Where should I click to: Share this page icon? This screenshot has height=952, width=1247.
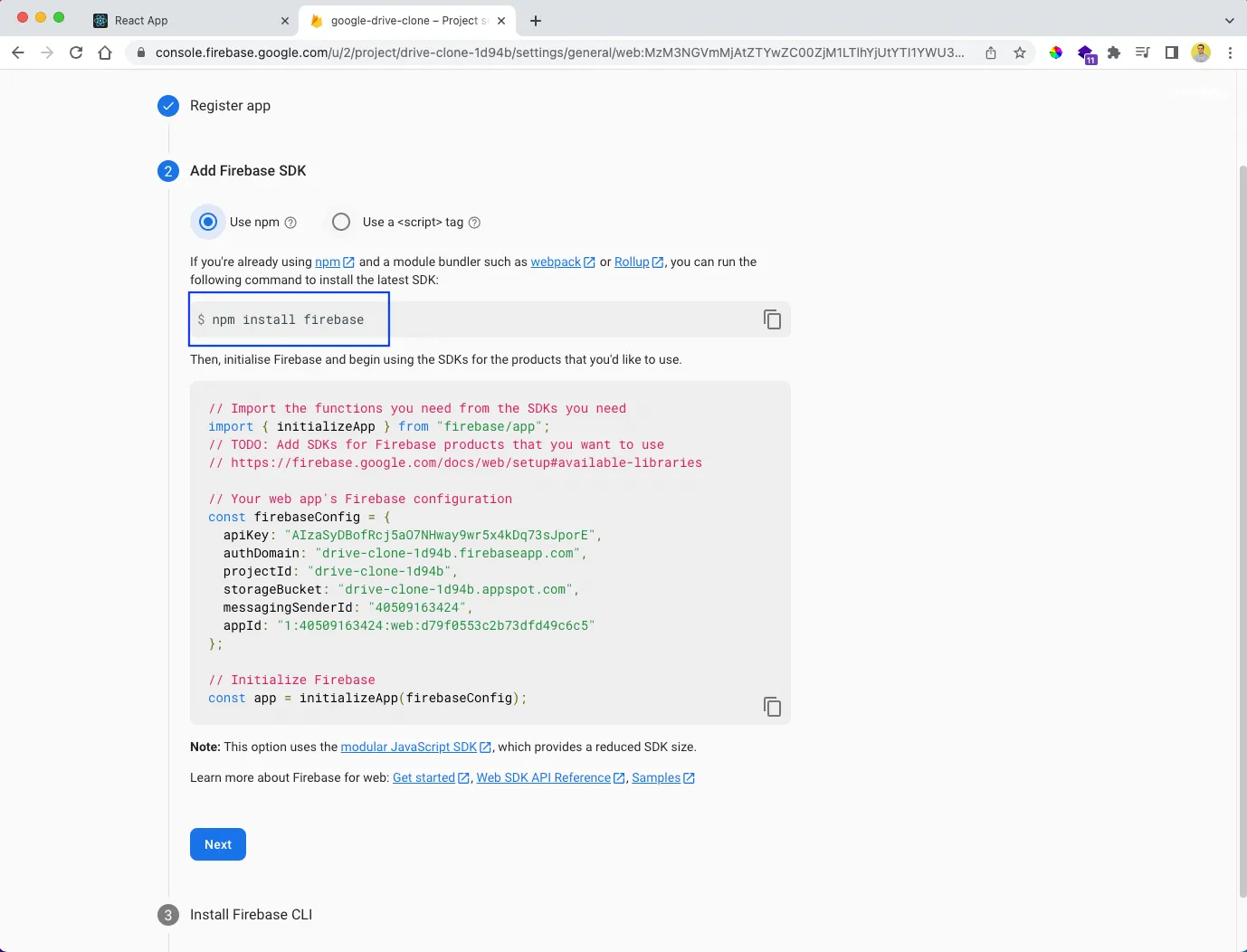point(991,52)
